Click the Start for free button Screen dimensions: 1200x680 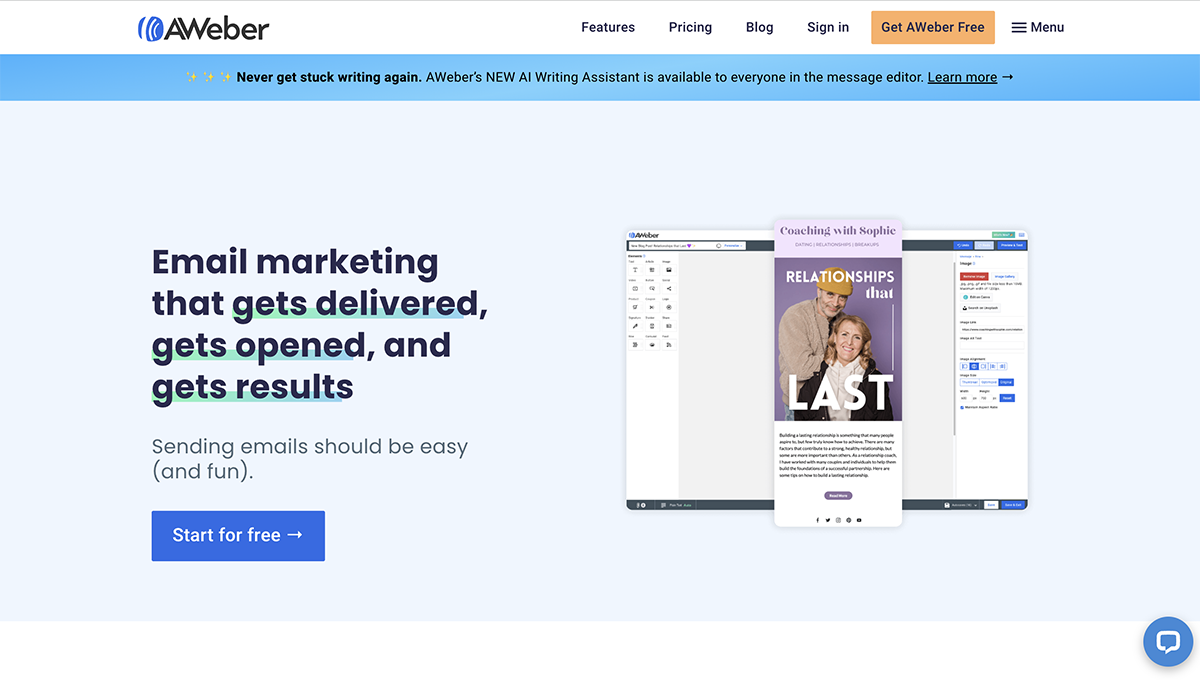[238, 536]
